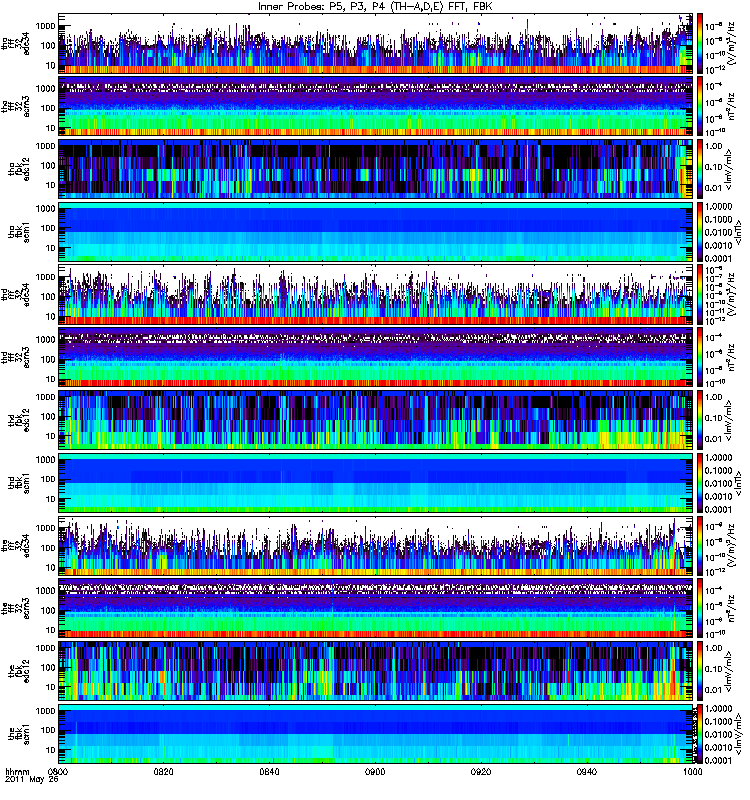The image size is (750, 800).
Task: Click the '2011 May 26' date label
Action: 32,780
